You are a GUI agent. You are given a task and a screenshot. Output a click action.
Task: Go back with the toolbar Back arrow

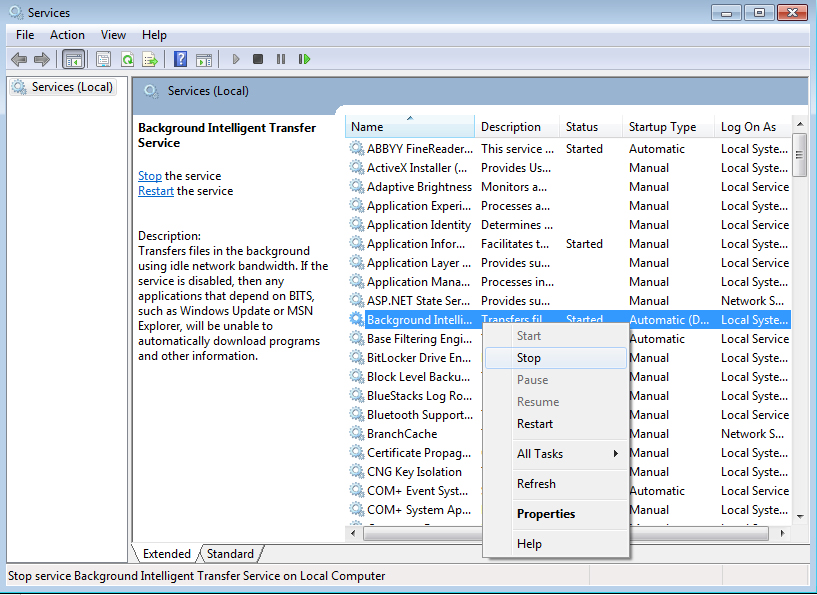coord(19,59)
